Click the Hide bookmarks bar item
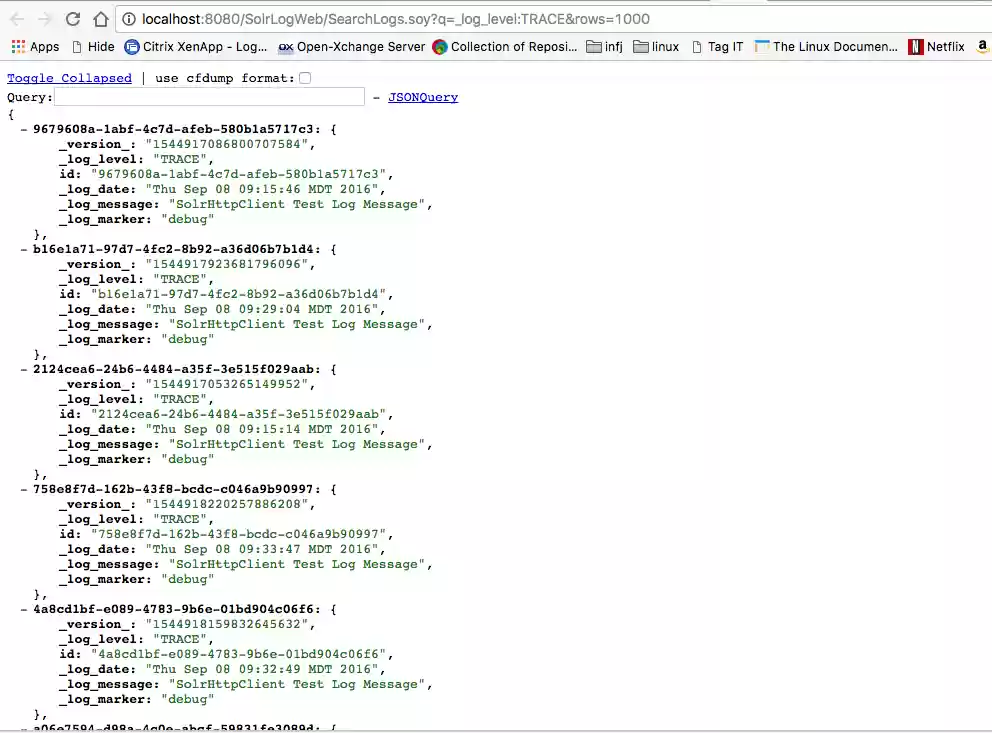 pyautogui.click(x=92, y=46)
